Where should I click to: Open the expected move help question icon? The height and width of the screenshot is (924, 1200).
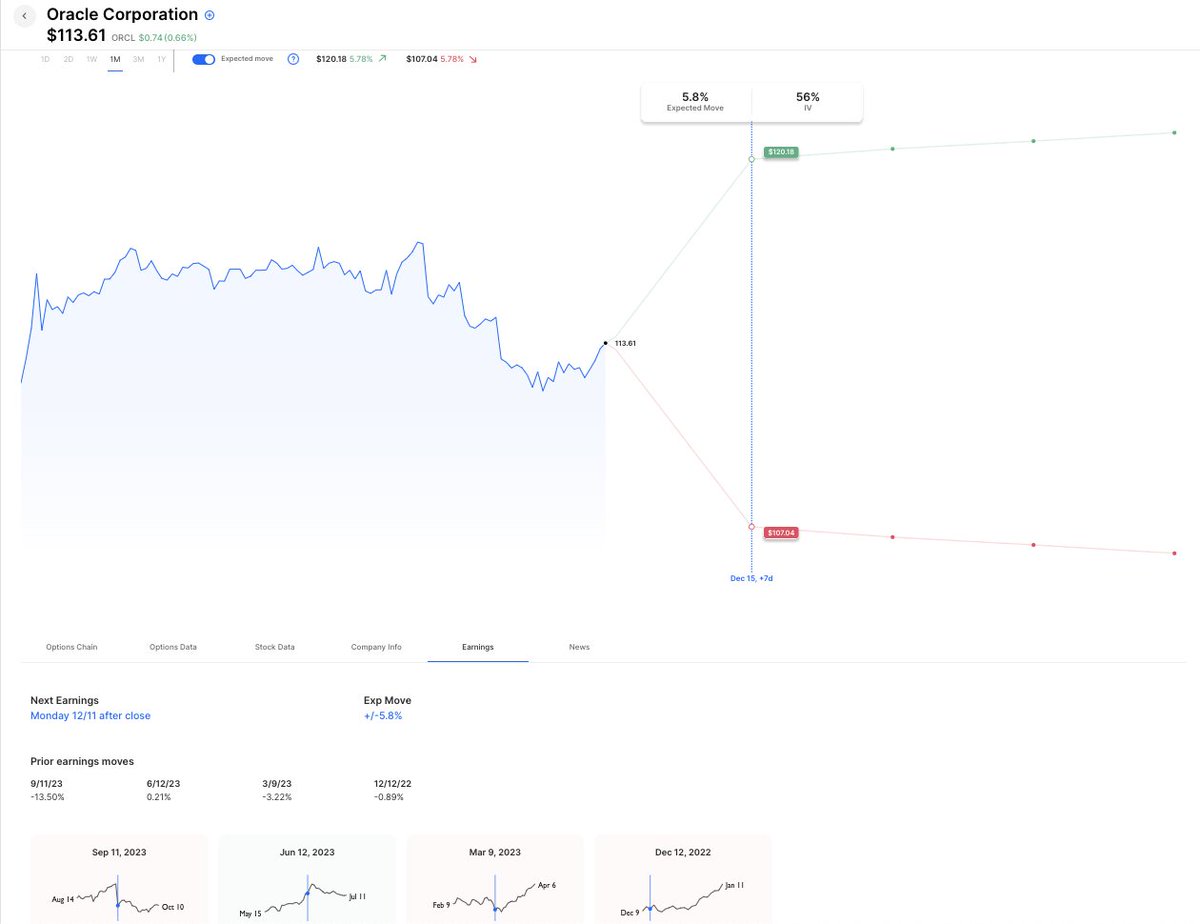pos(293,59)
